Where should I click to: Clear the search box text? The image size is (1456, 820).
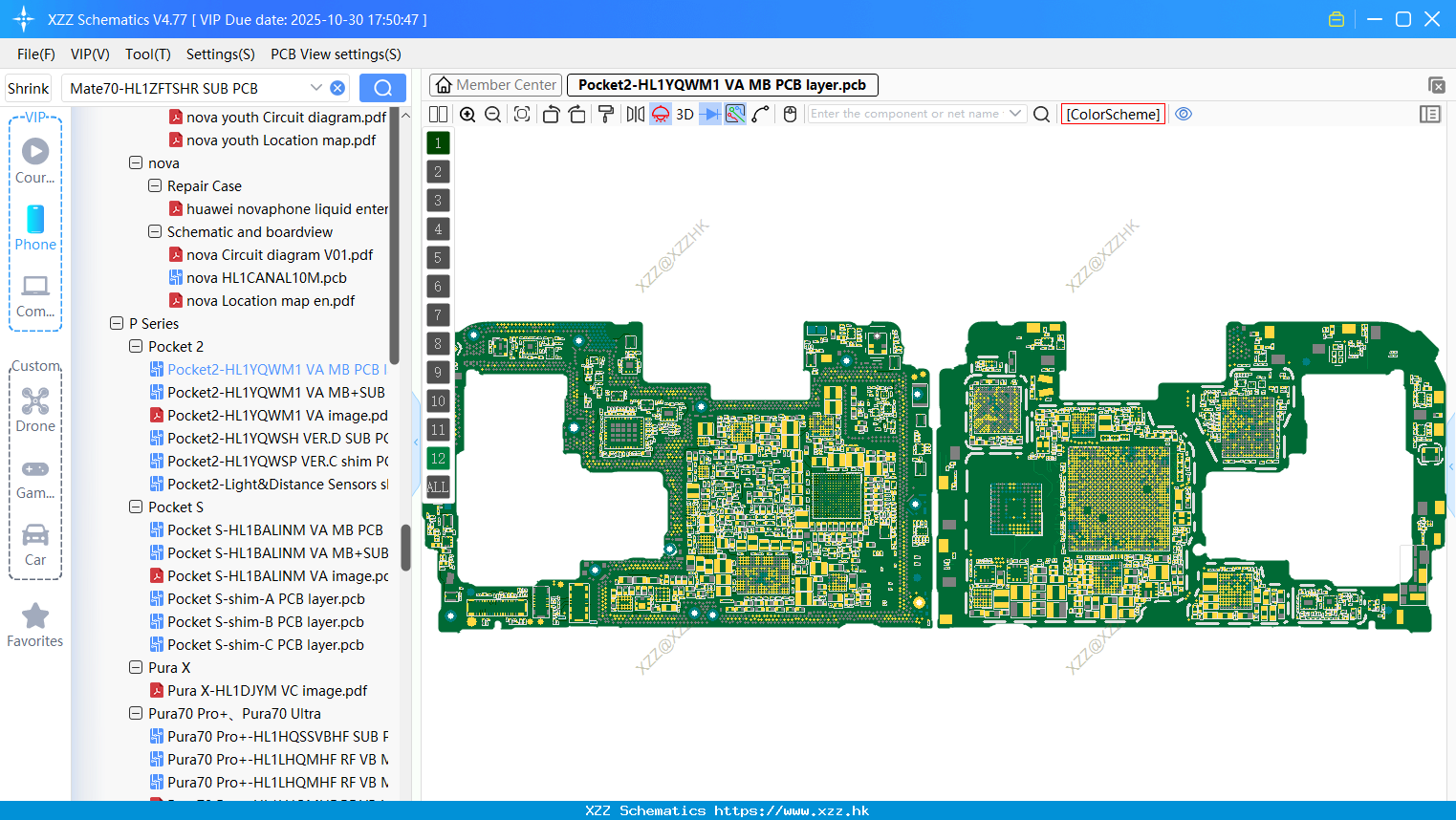(x=337, y=88)
